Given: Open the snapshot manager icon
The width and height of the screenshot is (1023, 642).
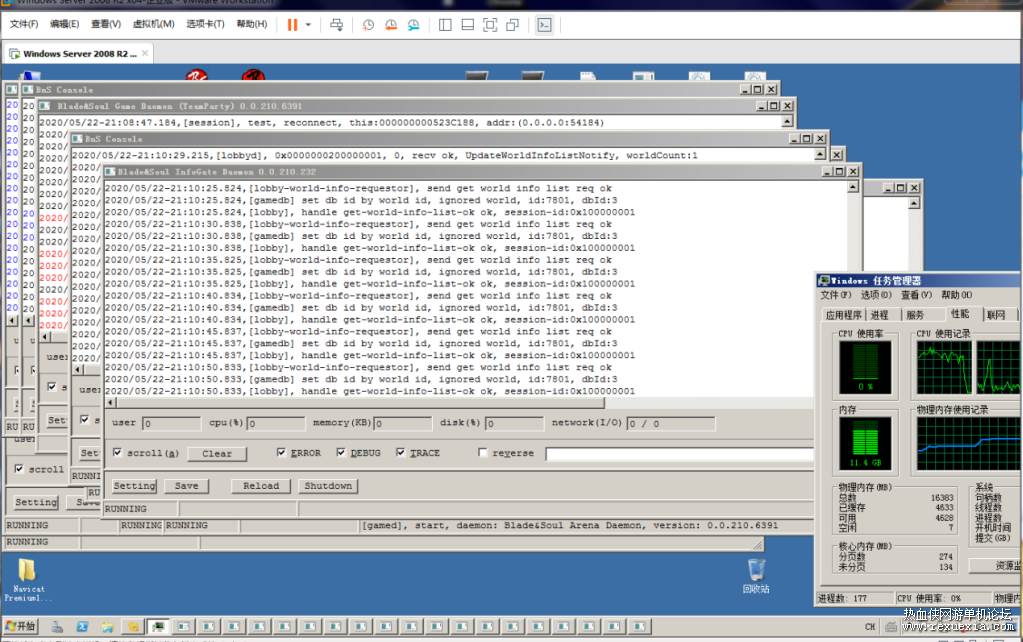Looking at the screenshot, I should tap(414, 25).
